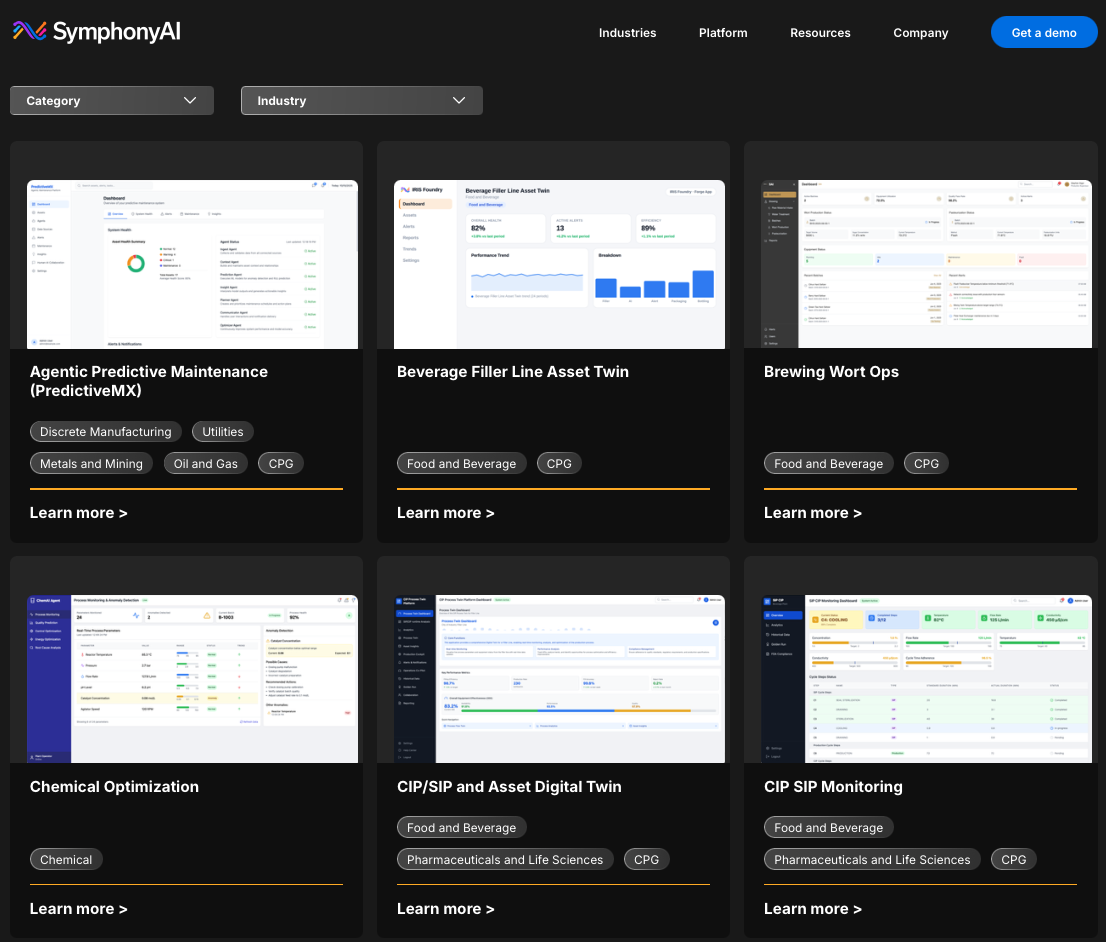This screenshot has height=942, width=1106.
Task: Expand the Category dropdown
Action: 111,100
